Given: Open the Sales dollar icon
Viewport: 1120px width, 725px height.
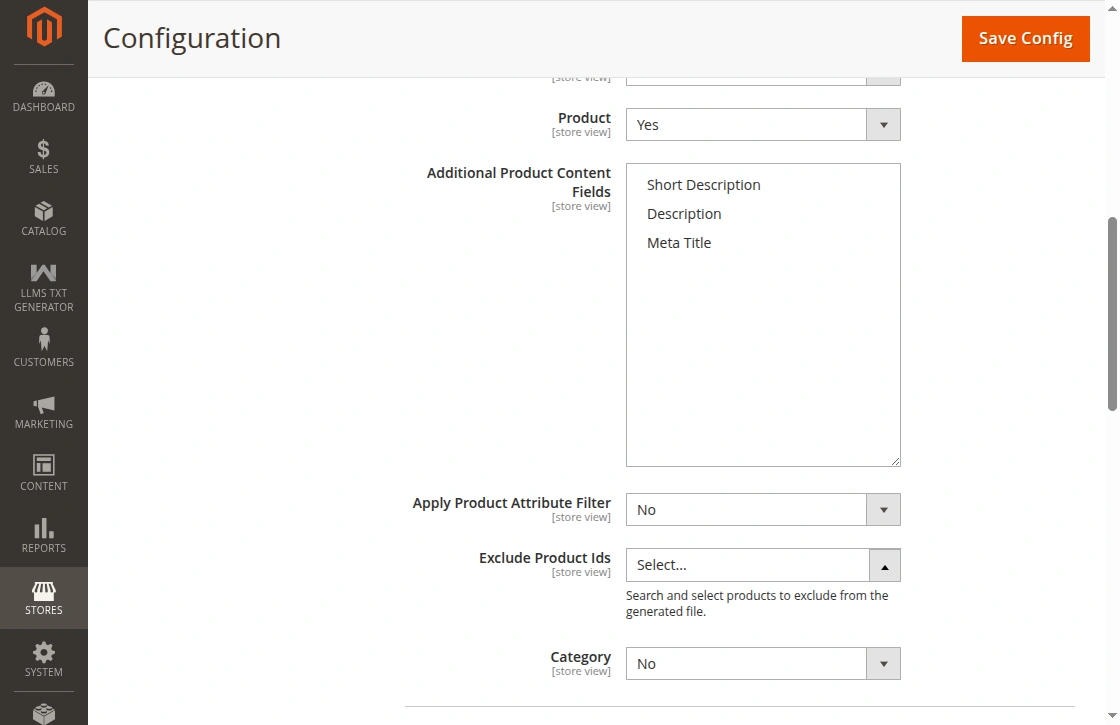Looking at the screenshot, I should pos(44,149).
